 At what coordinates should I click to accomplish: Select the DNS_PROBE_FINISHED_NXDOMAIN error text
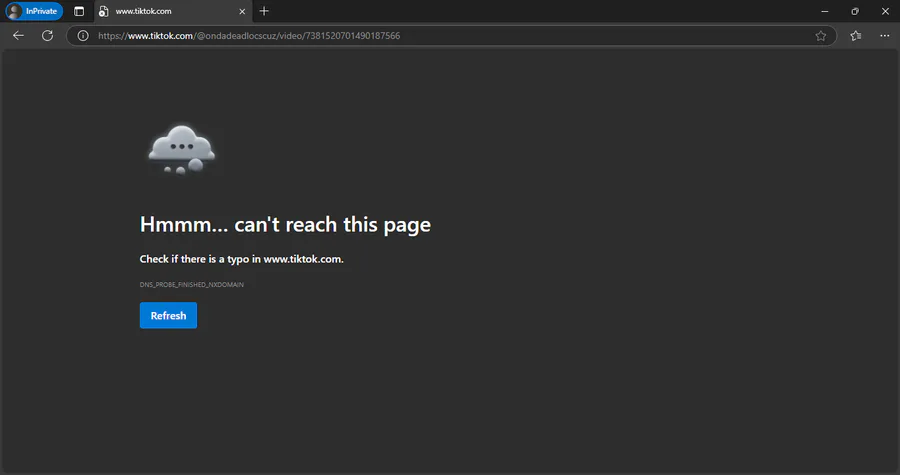[192, 285]
